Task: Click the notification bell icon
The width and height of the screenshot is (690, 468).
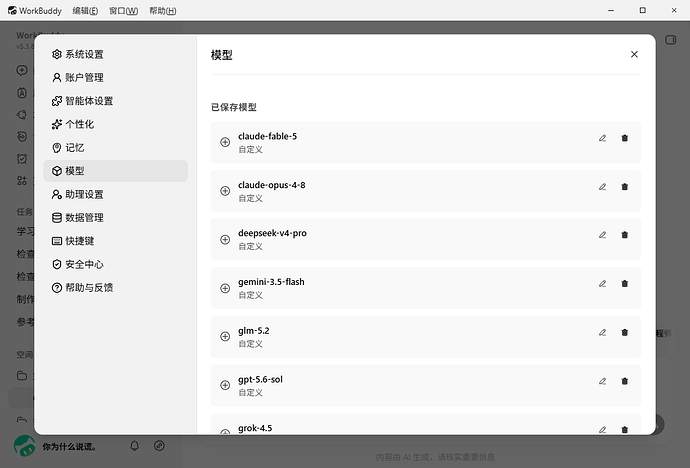Action: 135,446
